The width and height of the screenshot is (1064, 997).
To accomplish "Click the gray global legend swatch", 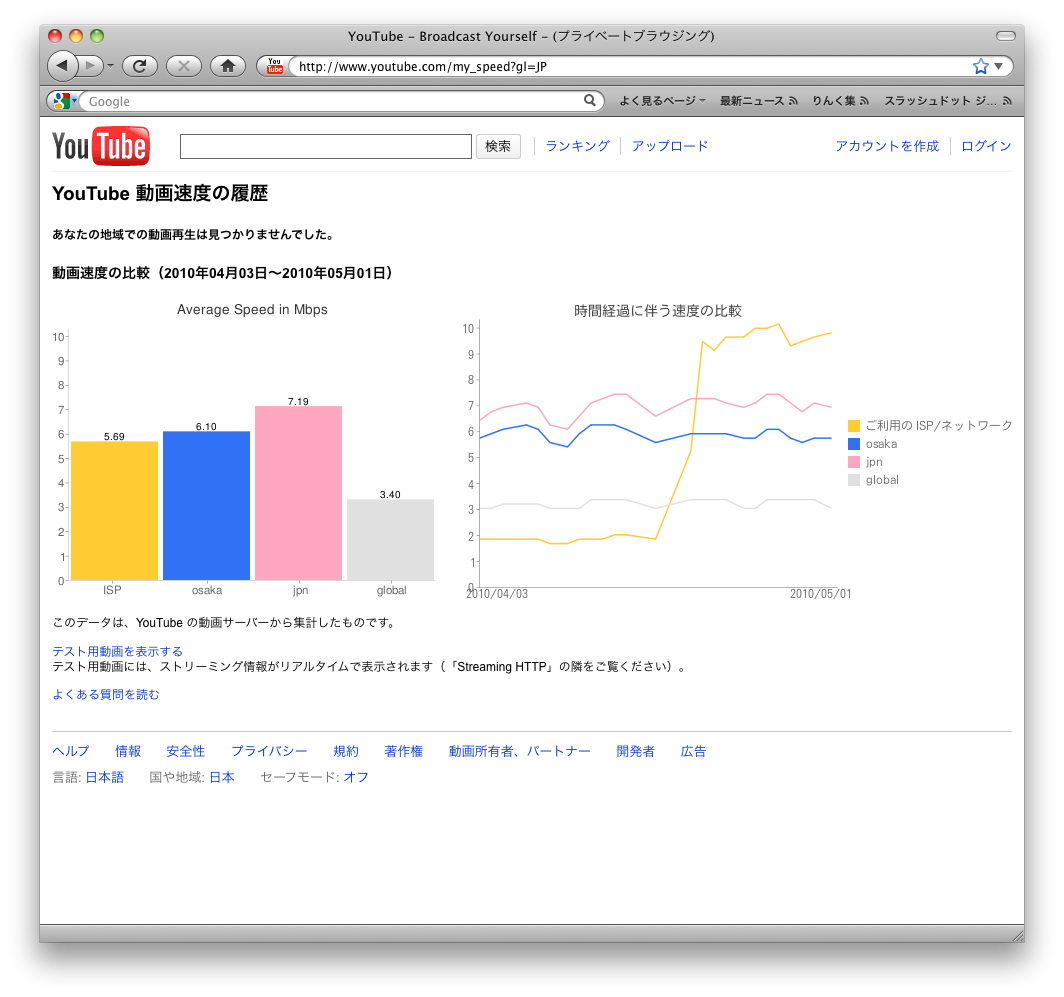I will 854,480.
